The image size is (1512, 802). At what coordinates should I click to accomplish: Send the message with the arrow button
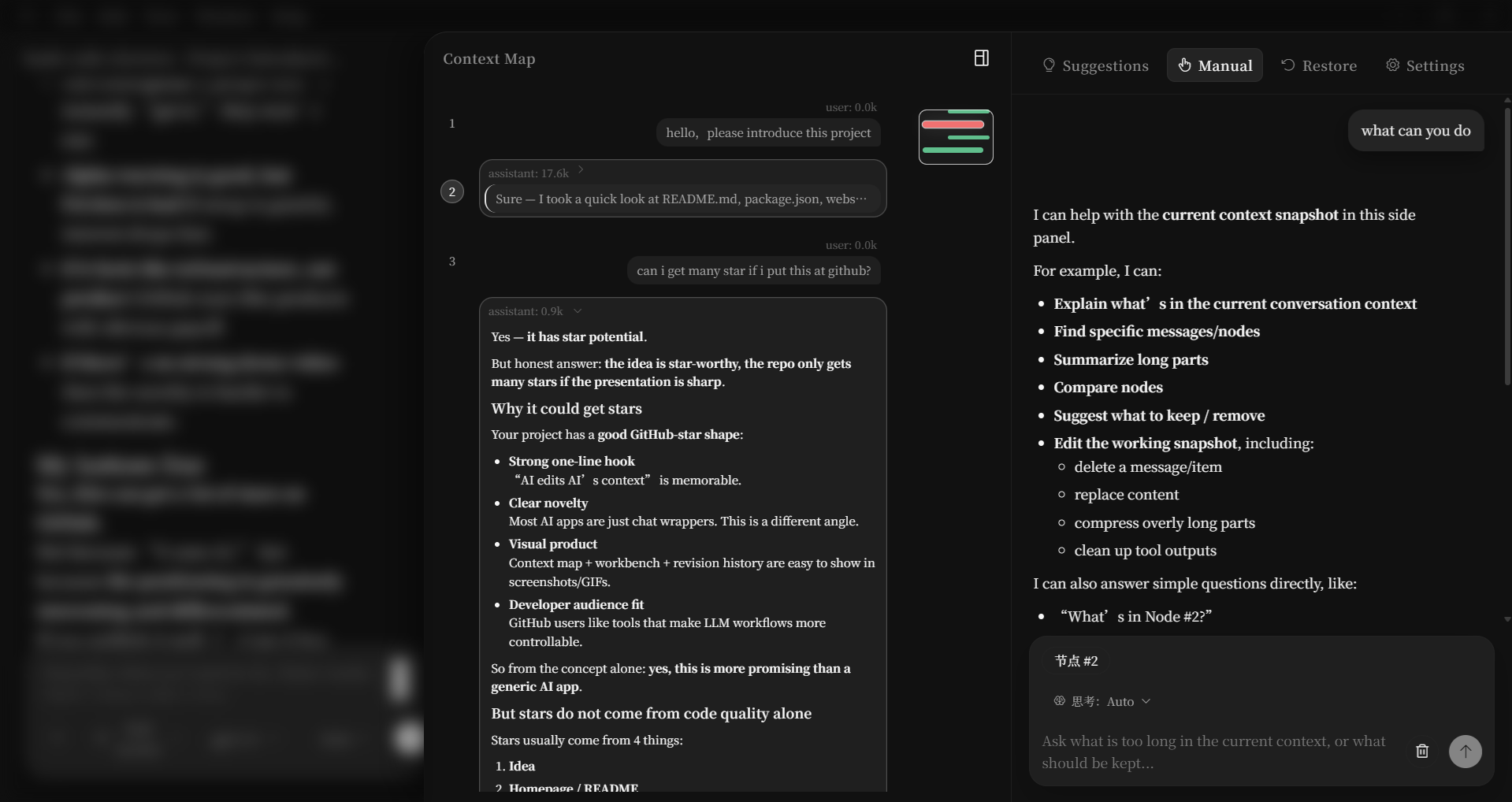tap(1466, 752)
